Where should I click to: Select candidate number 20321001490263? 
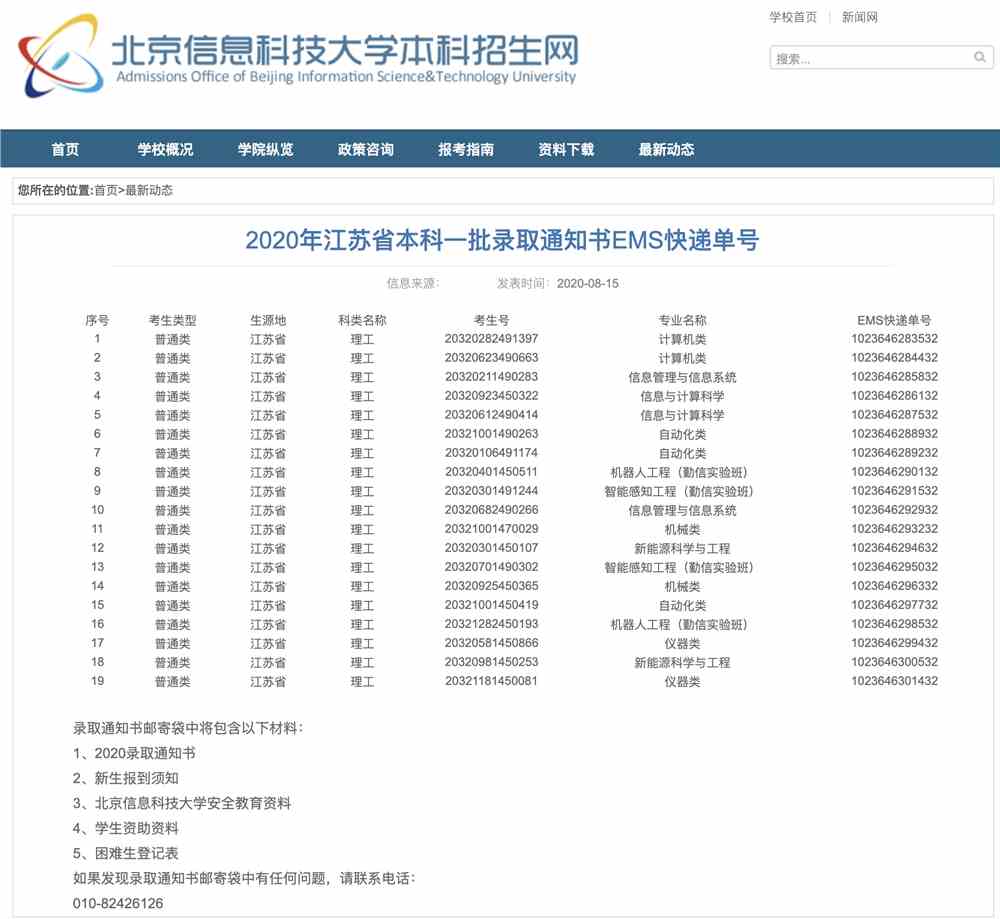point(491,434)
